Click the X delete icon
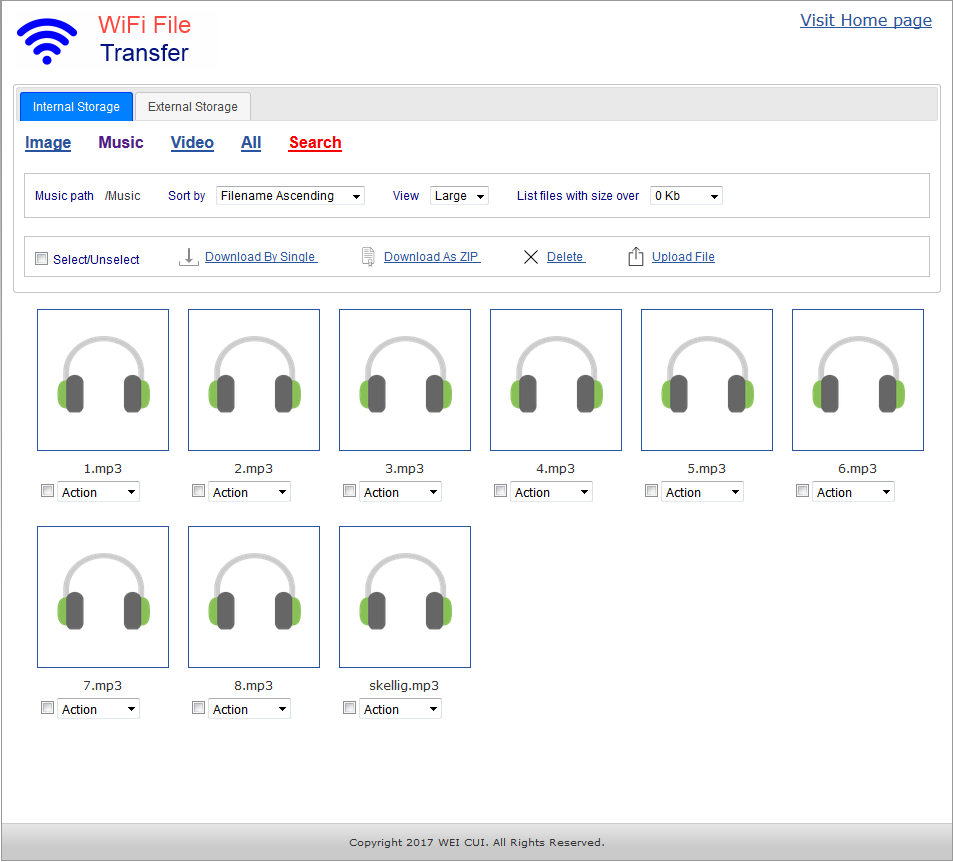 point(531,257)
